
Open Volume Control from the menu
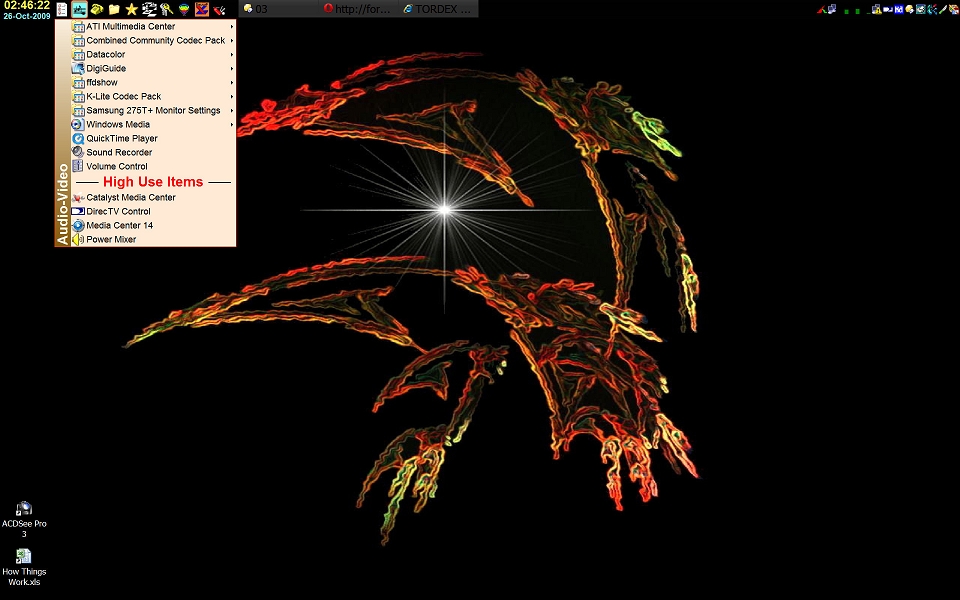pos(116,167)
